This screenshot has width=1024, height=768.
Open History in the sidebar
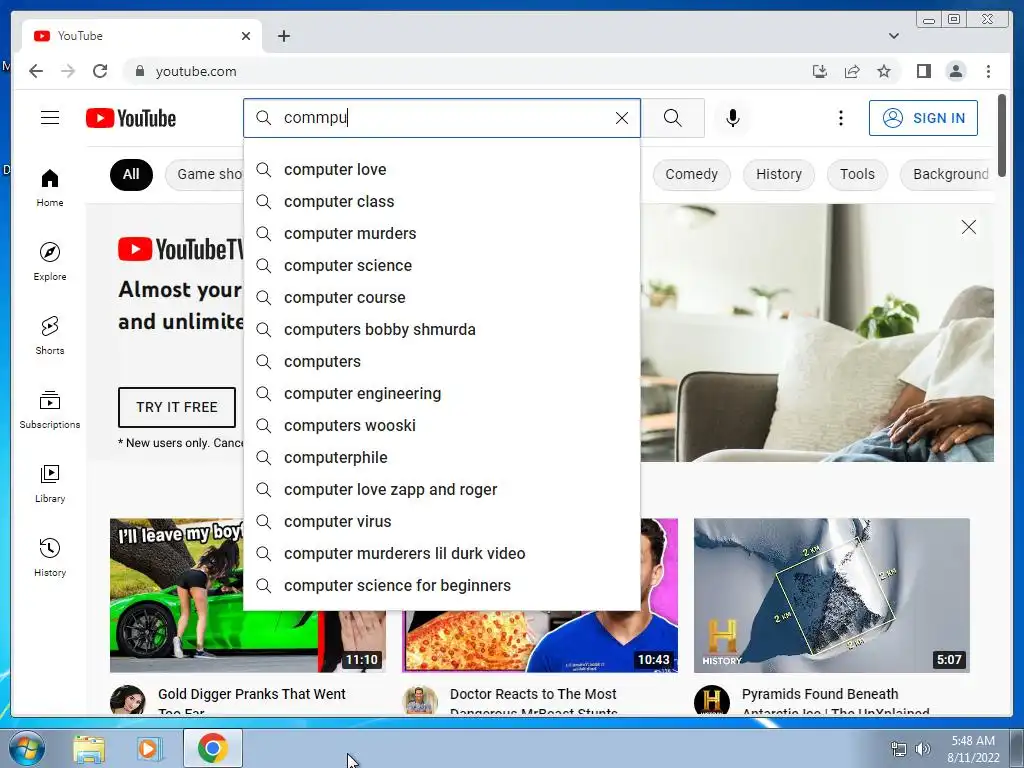[50, 557]
